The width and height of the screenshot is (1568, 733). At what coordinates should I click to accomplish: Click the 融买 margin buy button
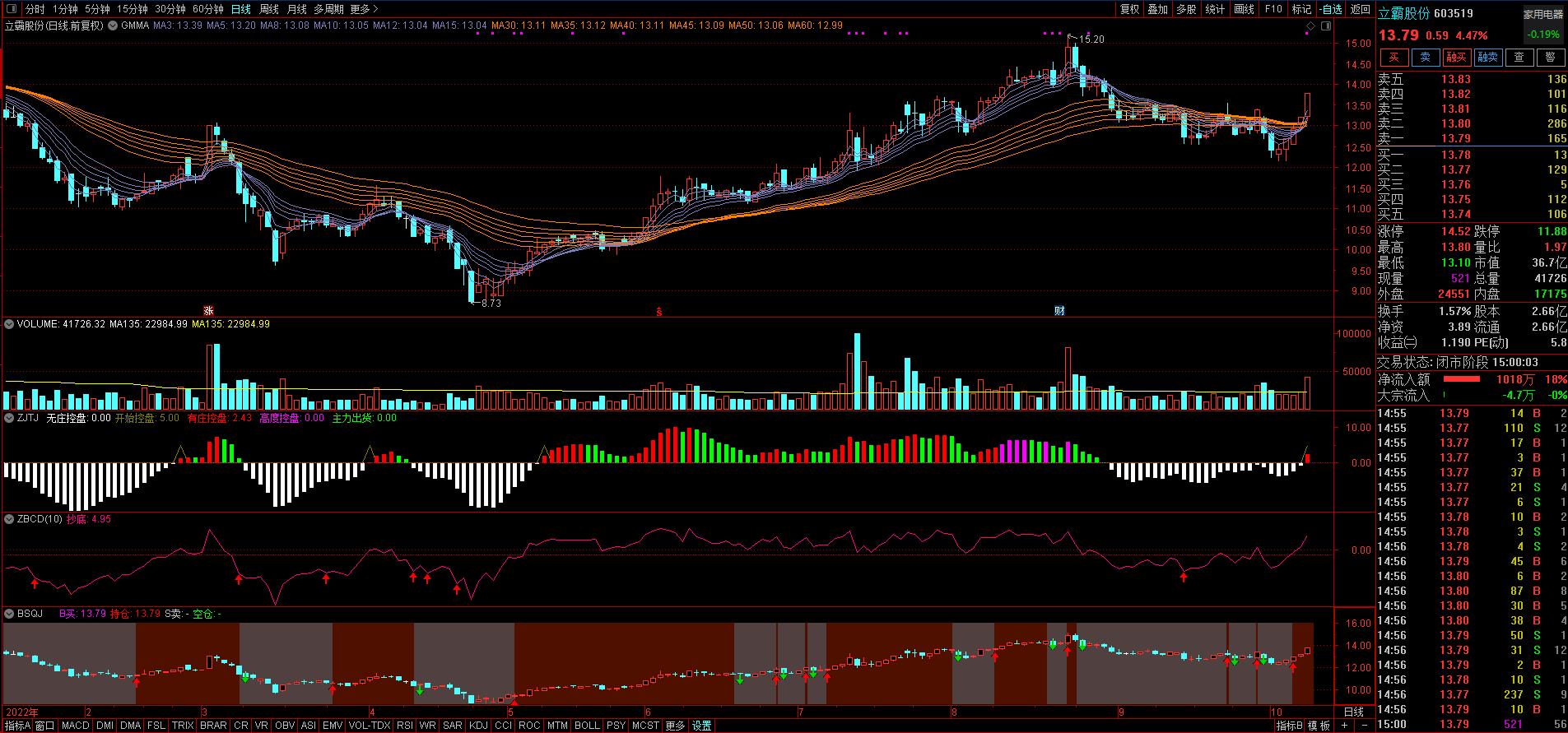tap(1457, 57)
